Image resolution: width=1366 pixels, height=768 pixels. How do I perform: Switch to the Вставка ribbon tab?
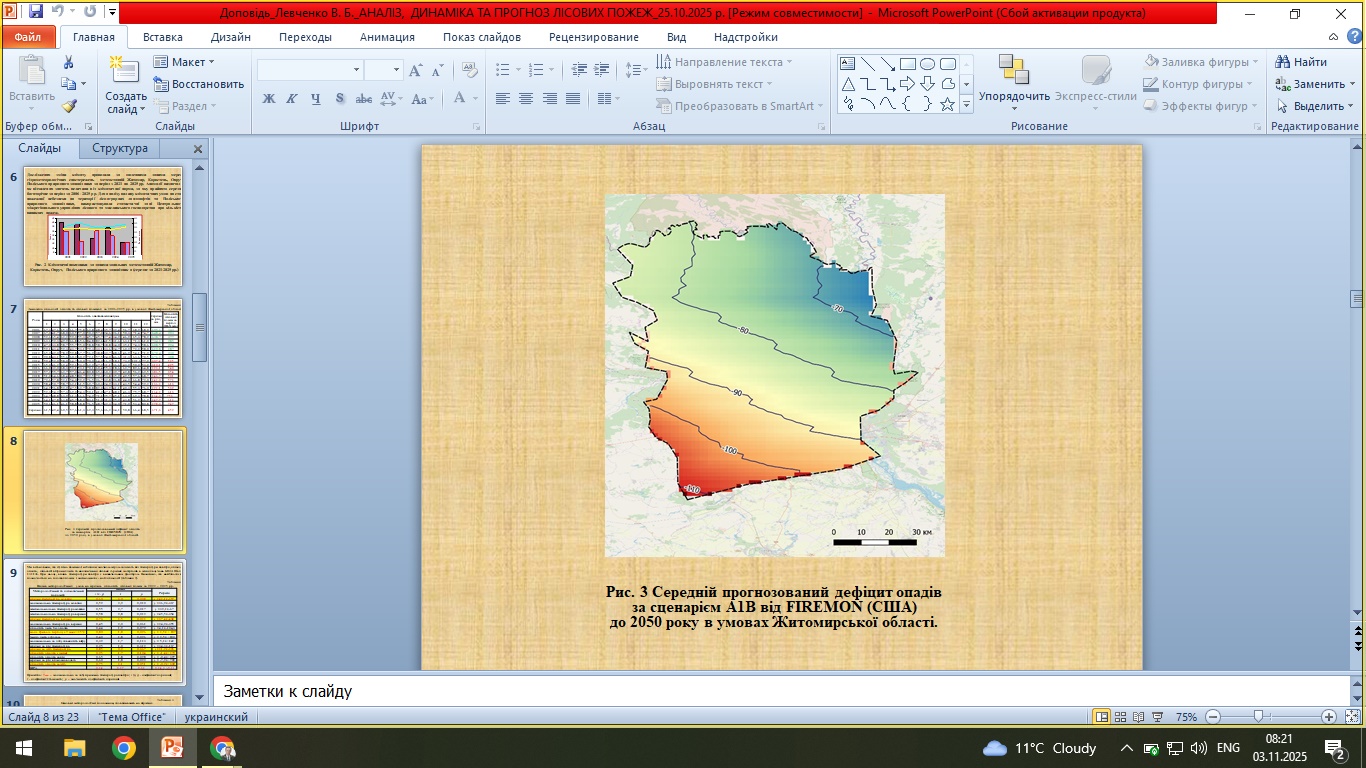(x=162, y=37)
